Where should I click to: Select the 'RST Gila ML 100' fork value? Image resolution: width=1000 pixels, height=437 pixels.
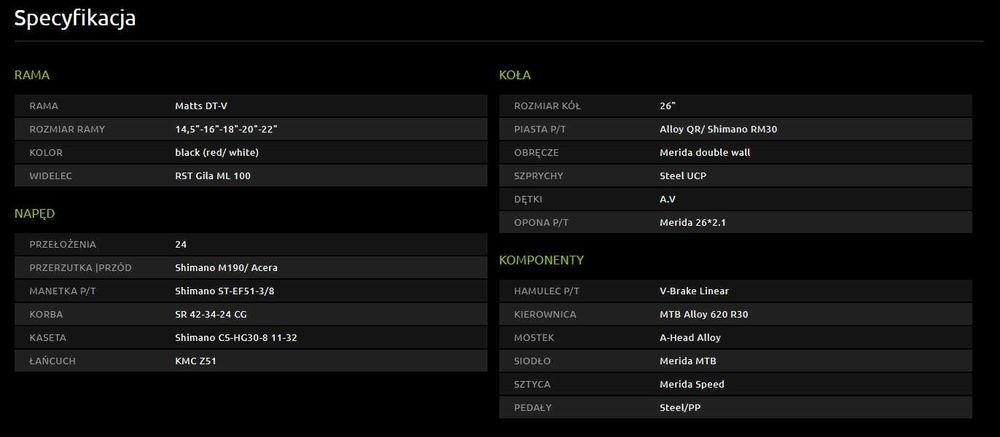click(212, 176)
